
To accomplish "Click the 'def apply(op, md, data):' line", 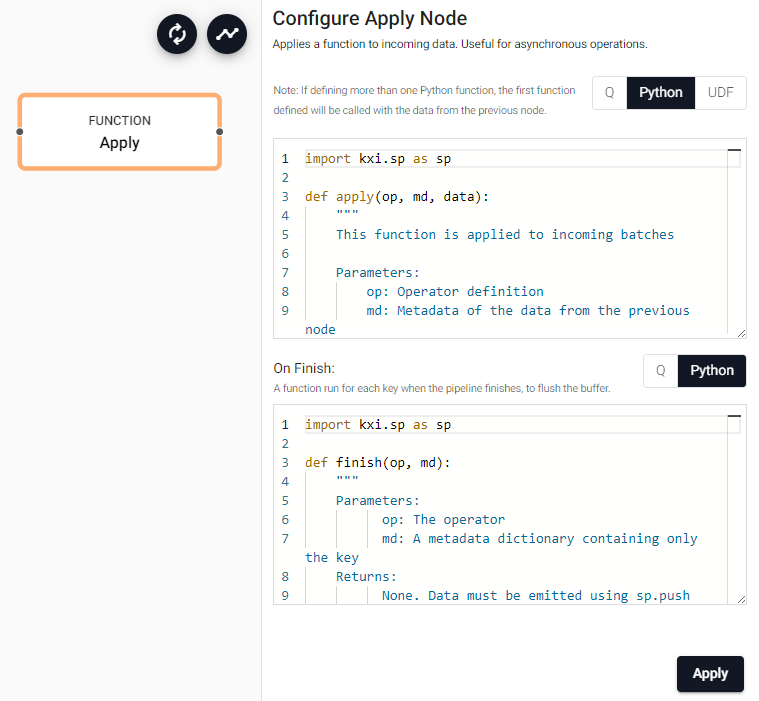I will click(x=397, y=197).
